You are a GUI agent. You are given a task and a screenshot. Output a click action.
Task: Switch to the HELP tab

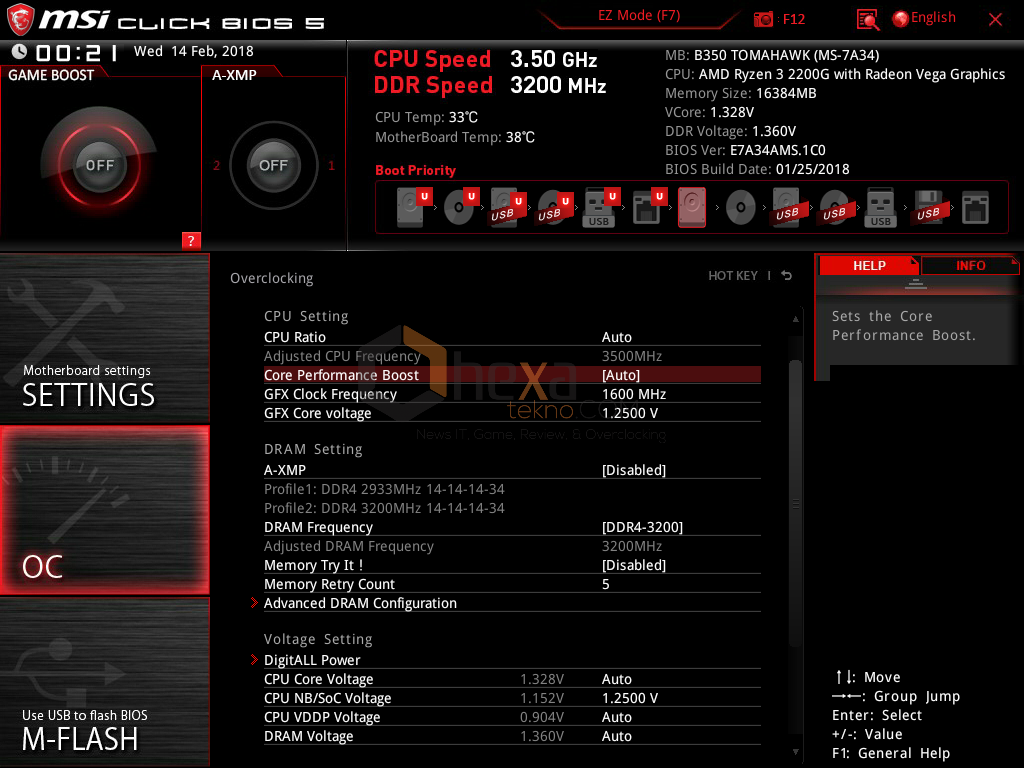tap(869, 265)
